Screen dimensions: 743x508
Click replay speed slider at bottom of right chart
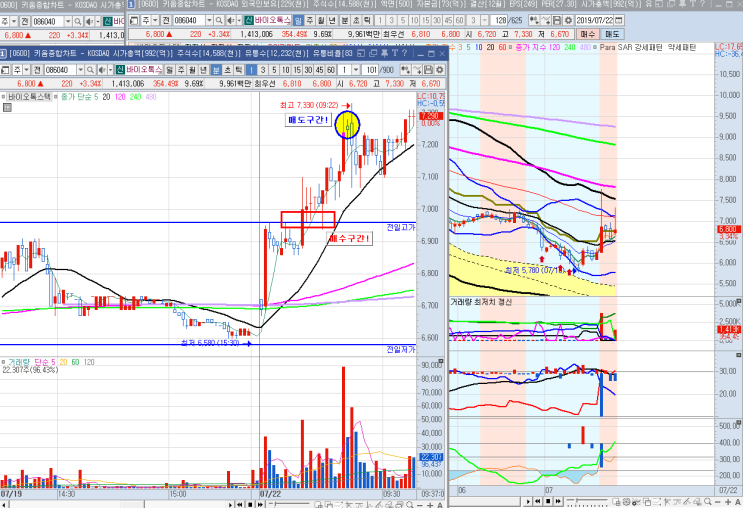click(x=587, y=501)
